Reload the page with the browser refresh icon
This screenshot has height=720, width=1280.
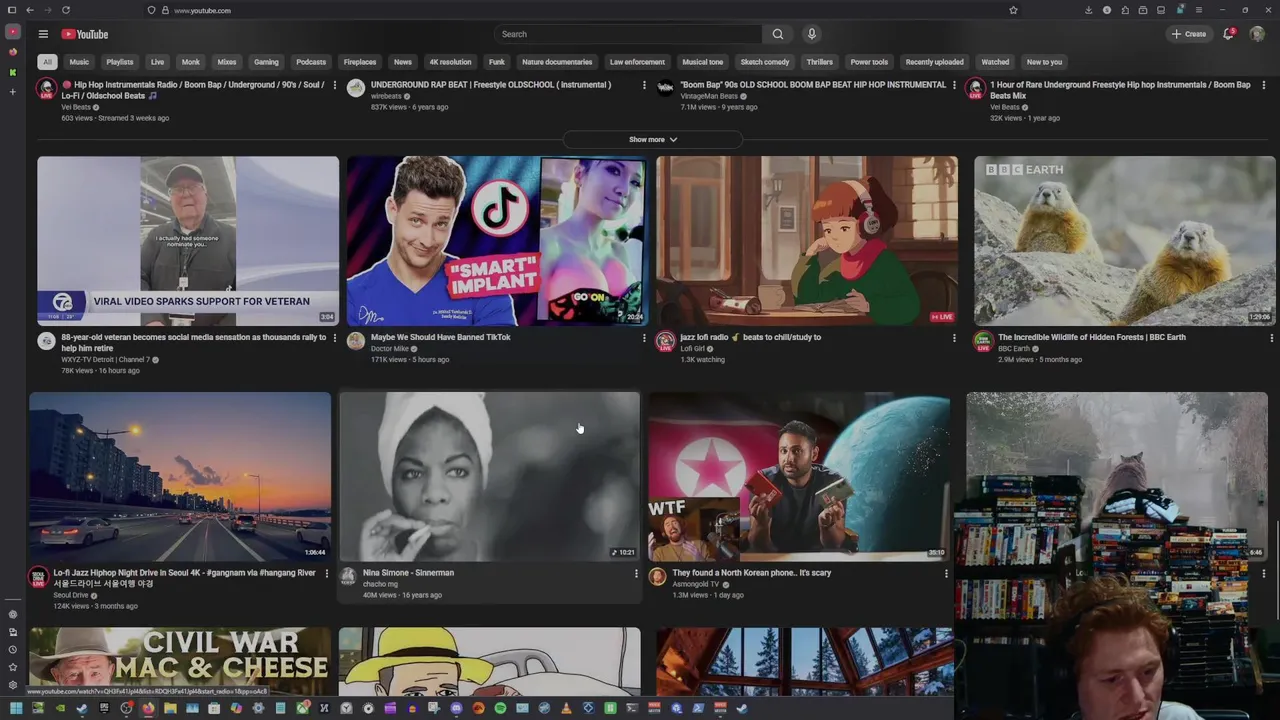(x=66, y=10)
